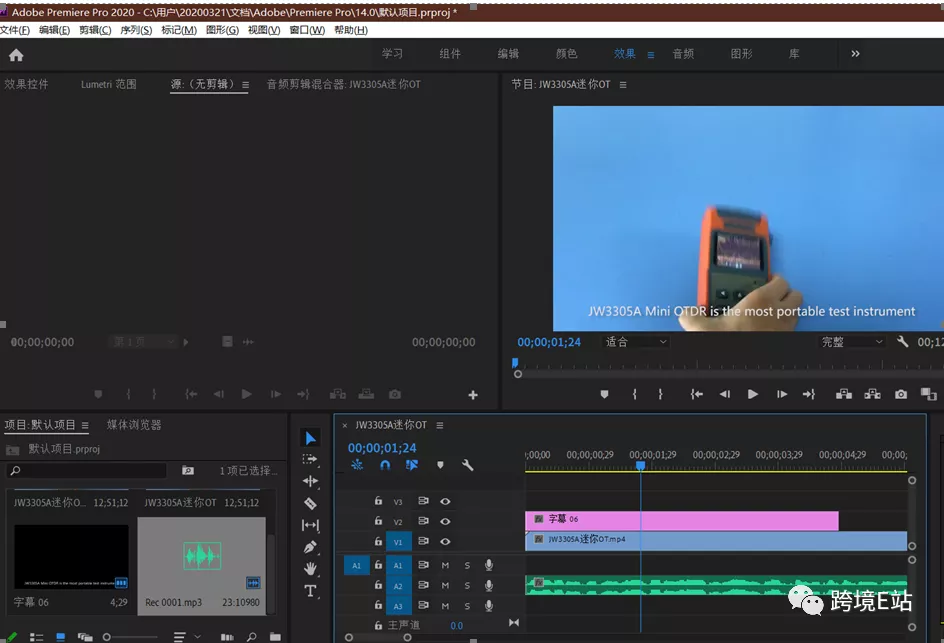Open 文件(F) menu
Image resolution: width=944 pixels, height=643 pixels.
coord(15,30)
